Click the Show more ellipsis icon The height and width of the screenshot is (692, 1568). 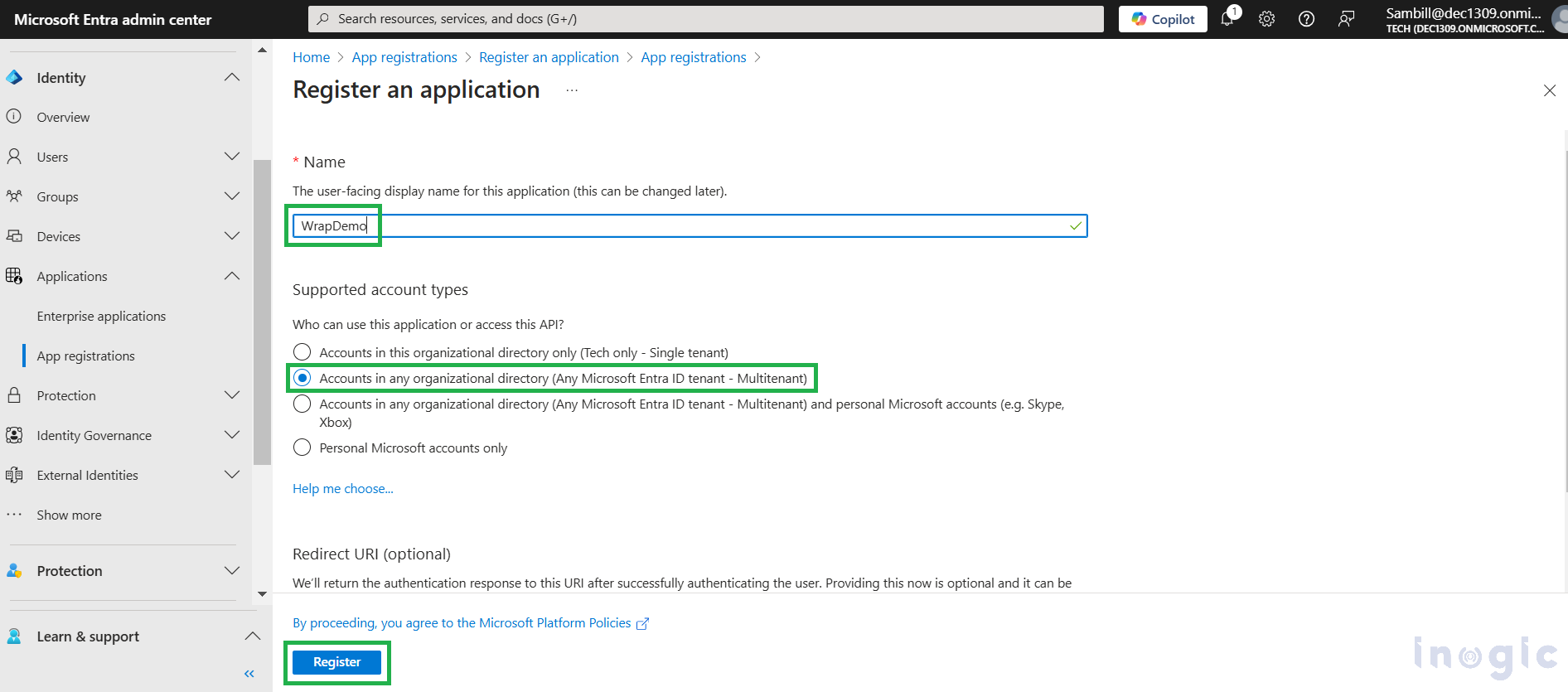click(x=14, y=515)
